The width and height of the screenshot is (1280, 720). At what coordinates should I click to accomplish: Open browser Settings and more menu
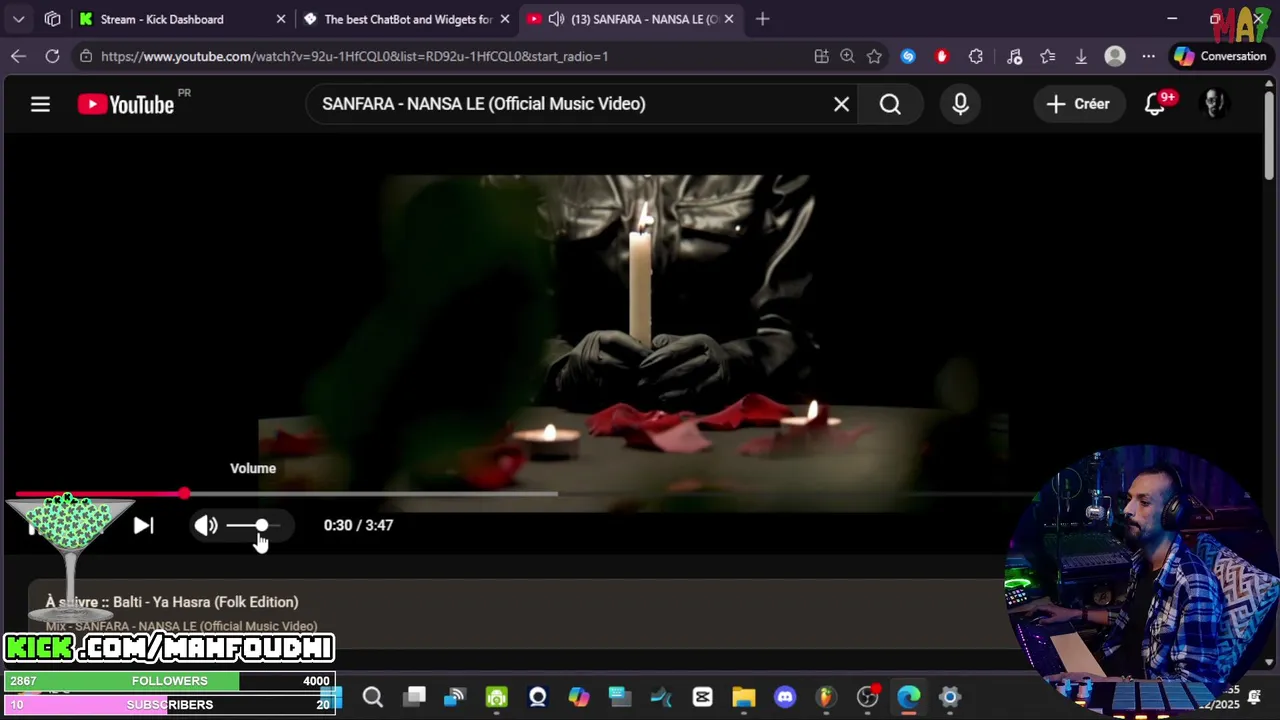(x=1149, y=57)
